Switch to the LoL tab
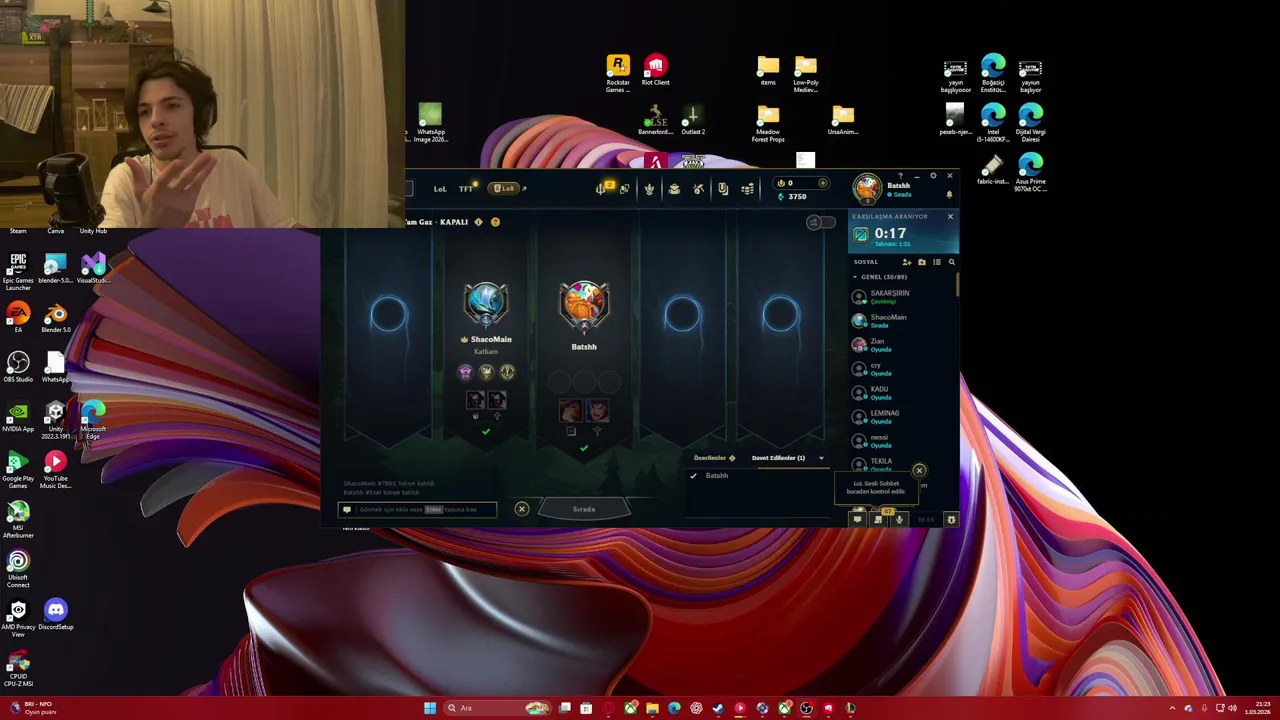Viewport: 1280px width, 720px height. tap(440, 188)
